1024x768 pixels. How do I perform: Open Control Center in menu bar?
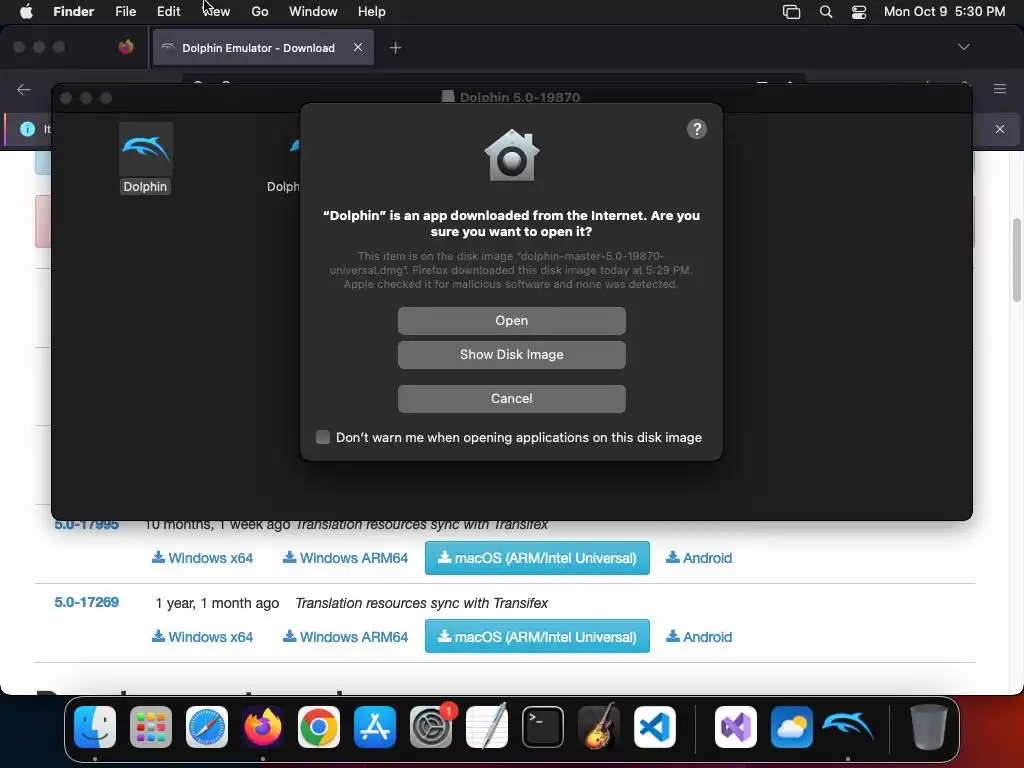(859, 11)
